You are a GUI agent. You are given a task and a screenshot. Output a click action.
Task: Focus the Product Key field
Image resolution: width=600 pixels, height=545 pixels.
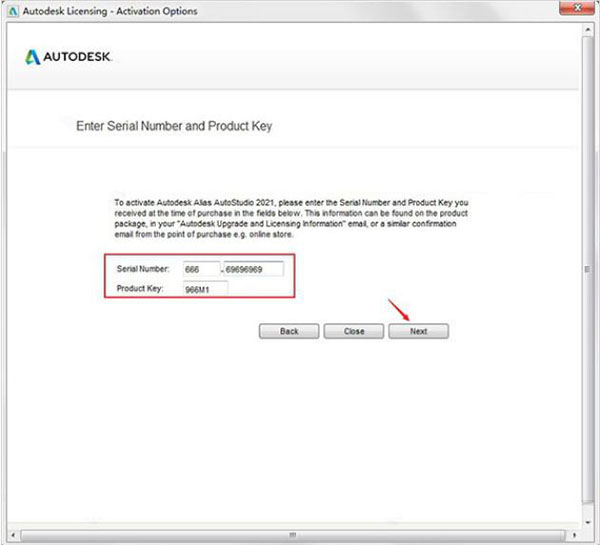pyautogui.click(x=205, y=289)
